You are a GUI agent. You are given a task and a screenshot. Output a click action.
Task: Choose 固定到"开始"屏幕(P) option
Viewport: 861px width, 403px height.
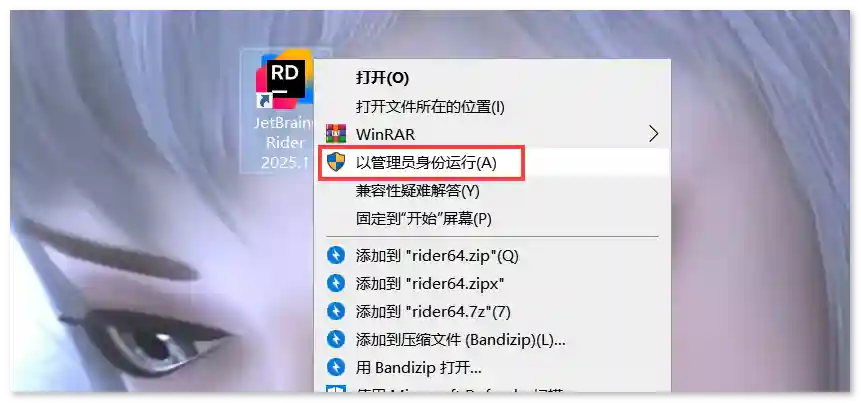423,219
